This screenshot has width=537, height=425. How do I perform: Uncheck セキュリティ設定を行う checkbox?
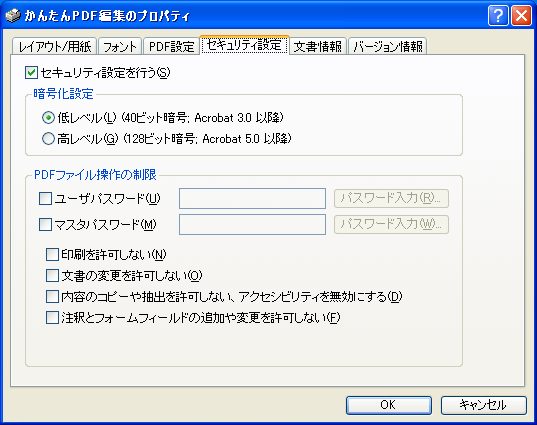point(32,73)
